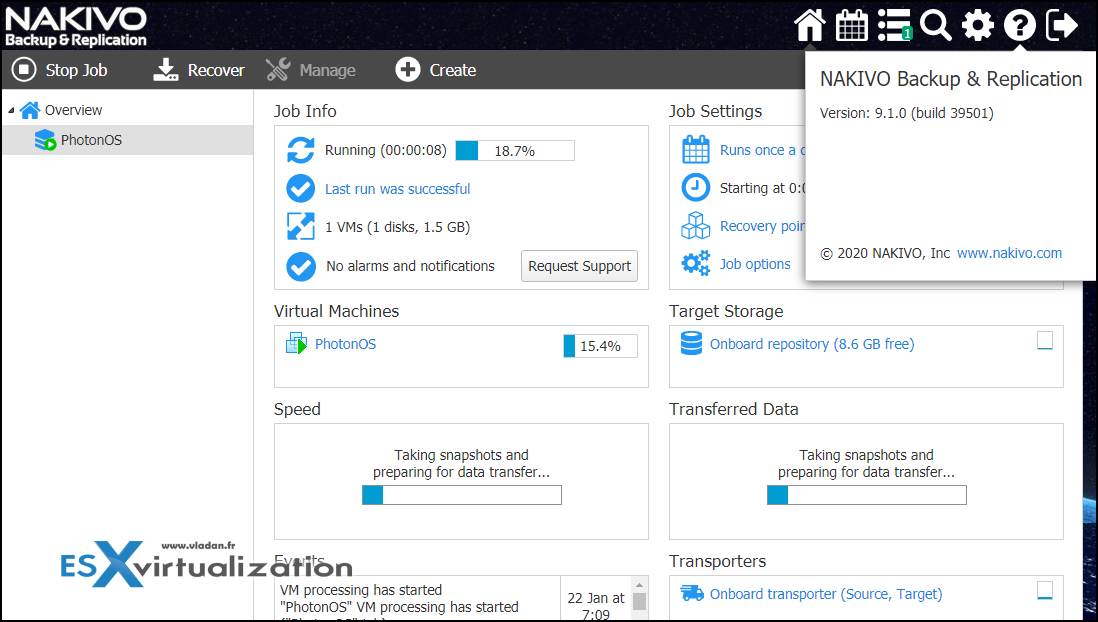Click the search magnifier icon
Image resolution: width=1098 pixels, height=622 pixels.
coord(936,25)
